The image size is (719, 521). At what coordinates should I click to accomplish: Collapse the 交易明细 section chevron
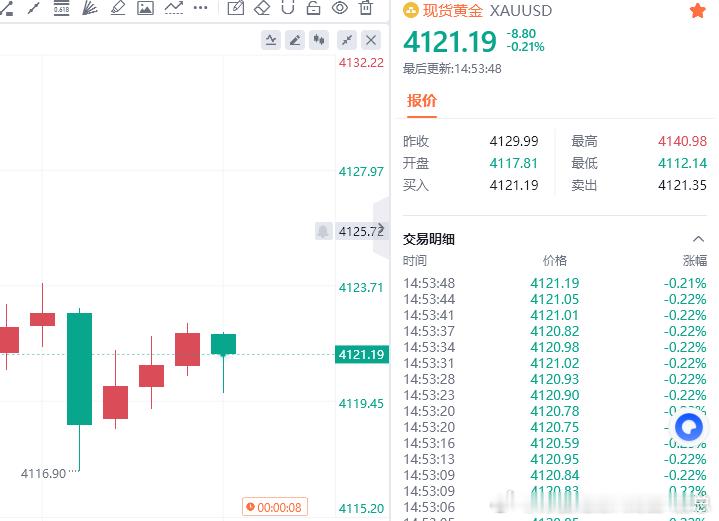pyautogui.click(x=698, y=238)
